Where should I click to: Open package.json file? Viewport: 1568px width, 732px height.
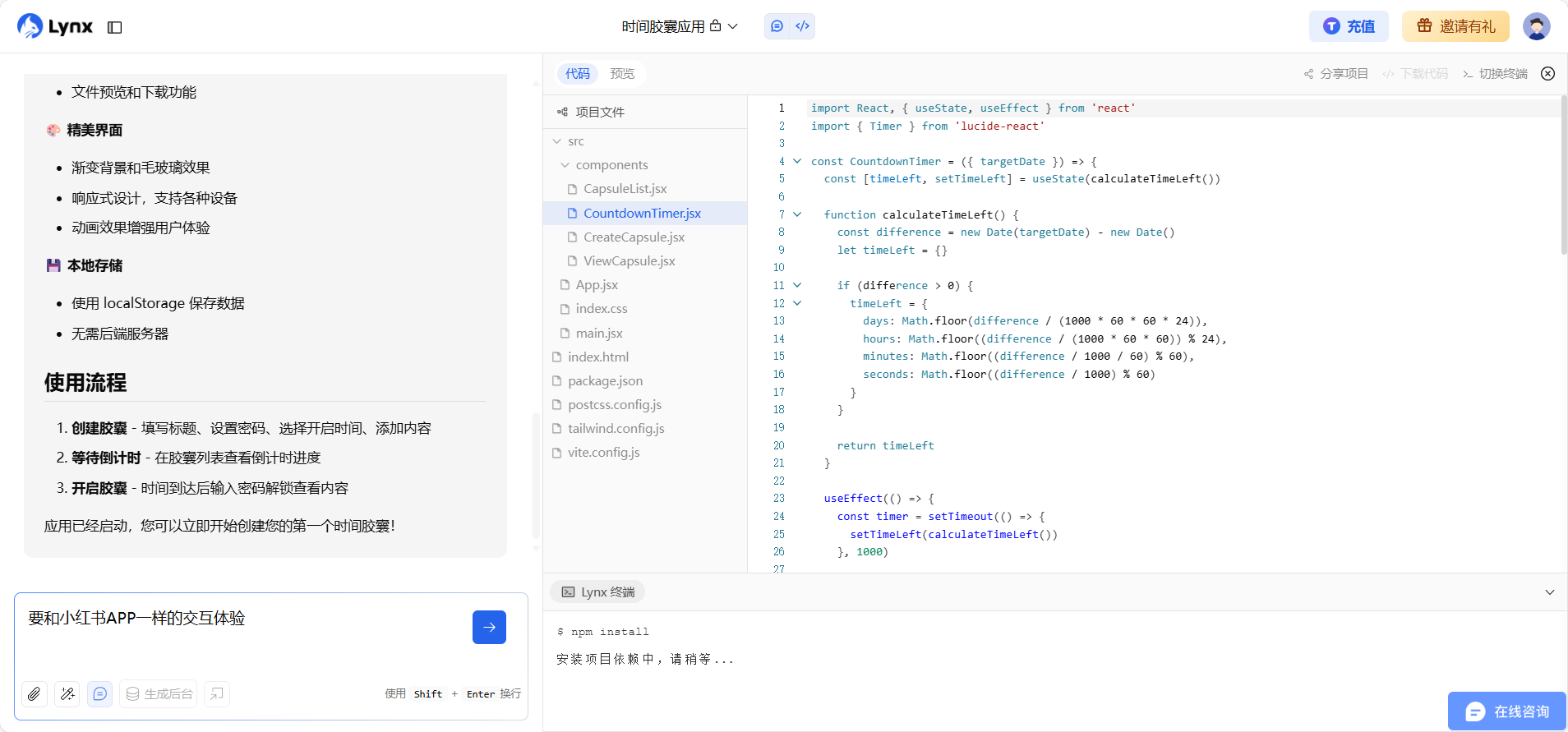[645, 380]
